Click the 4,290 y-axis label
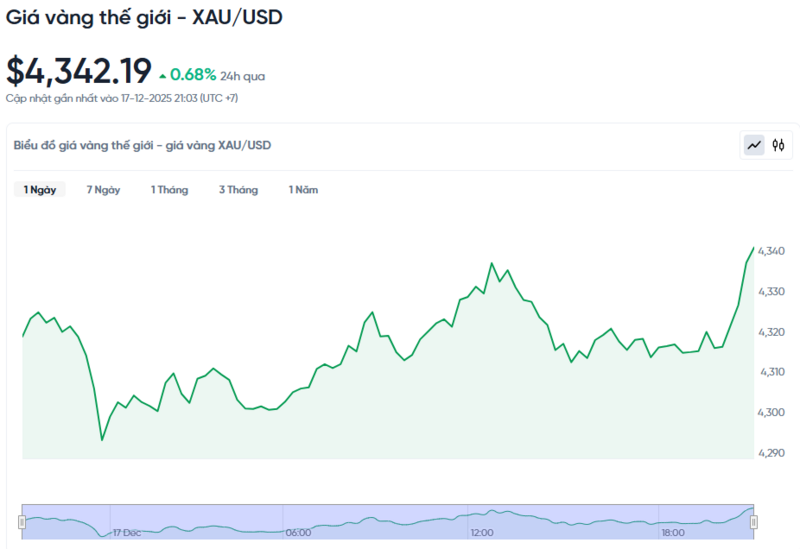This screenshot has width=800, height=549. click(x=771, y=453)
